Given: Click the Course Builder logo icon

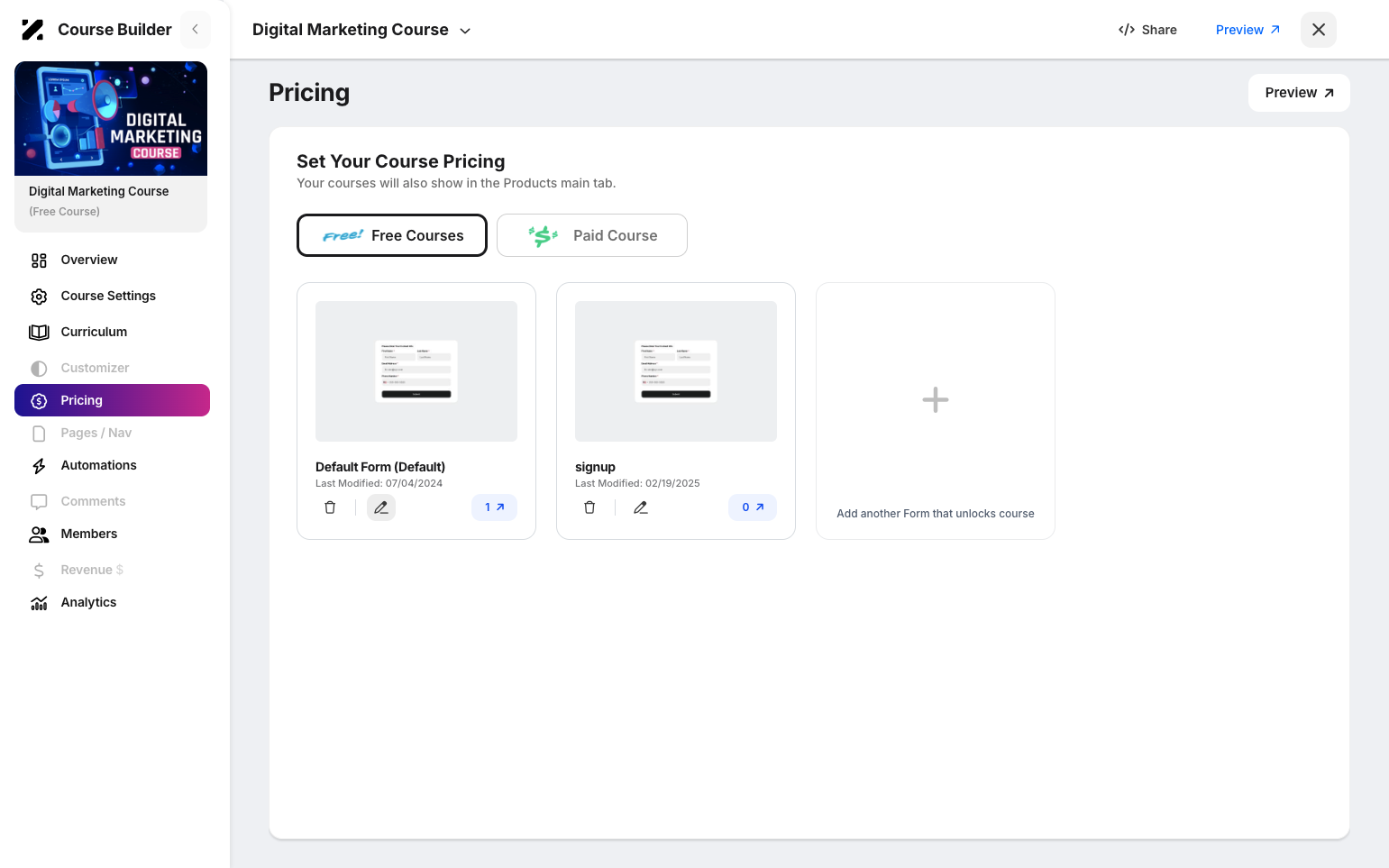Looking at the screenshot, I should click(x=32, y=30).
